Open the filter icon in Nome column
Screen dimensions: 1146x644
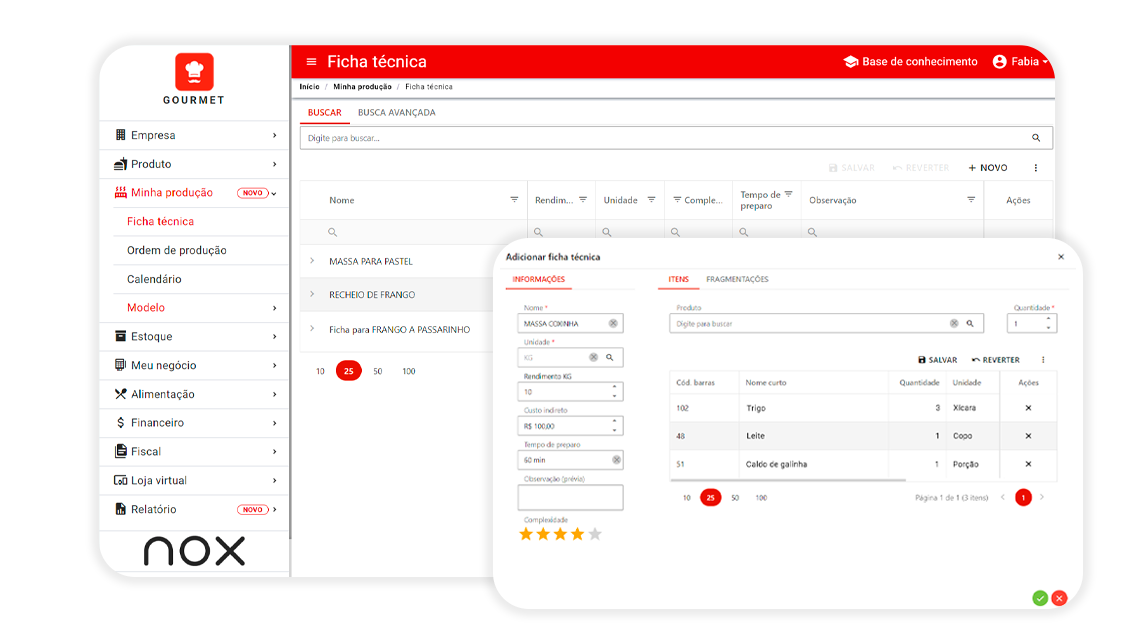[x=514, y=200]
